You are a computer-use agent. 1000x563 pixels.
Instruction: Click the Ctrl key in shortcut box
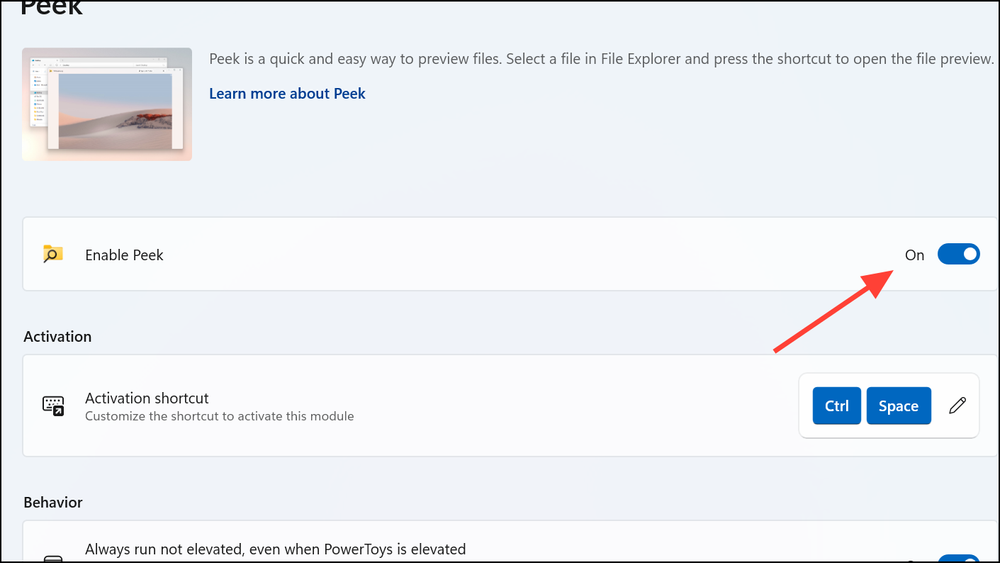836,406
